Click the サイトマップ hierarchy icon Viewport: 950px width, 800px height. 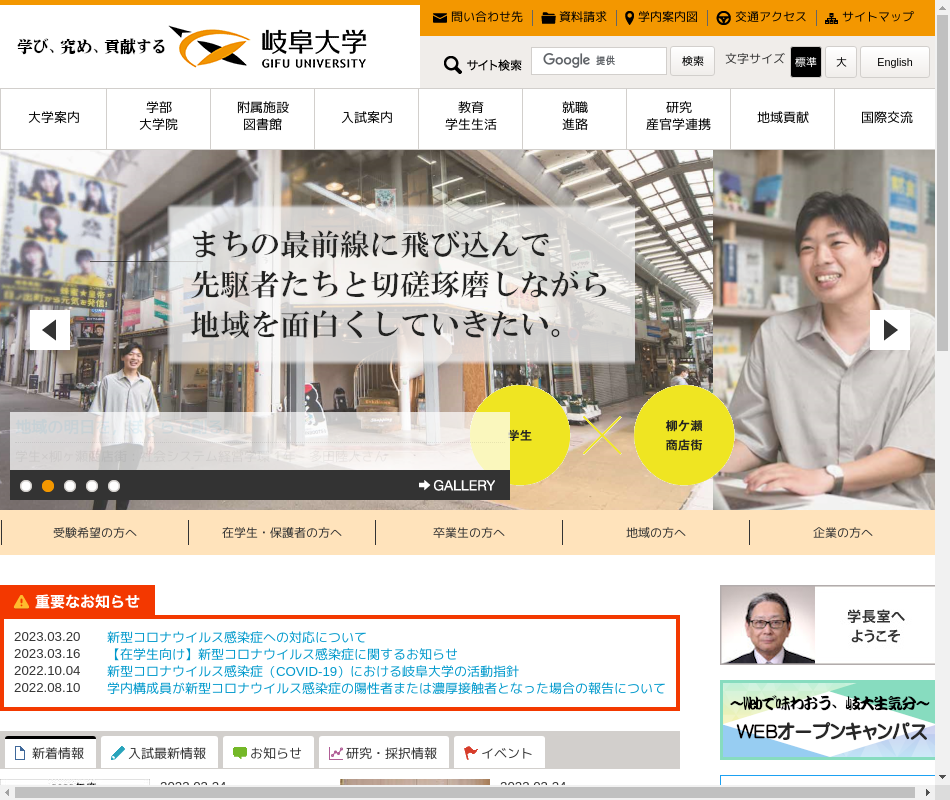831,18
